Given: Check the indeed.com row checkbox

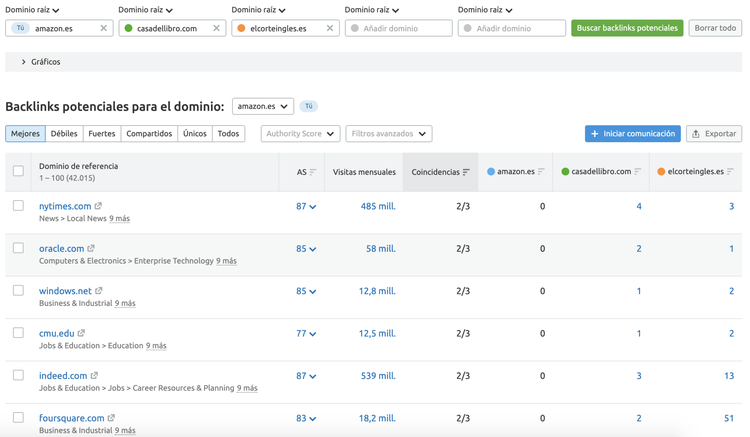Looking at the screenshot, I should coord(18,375).
